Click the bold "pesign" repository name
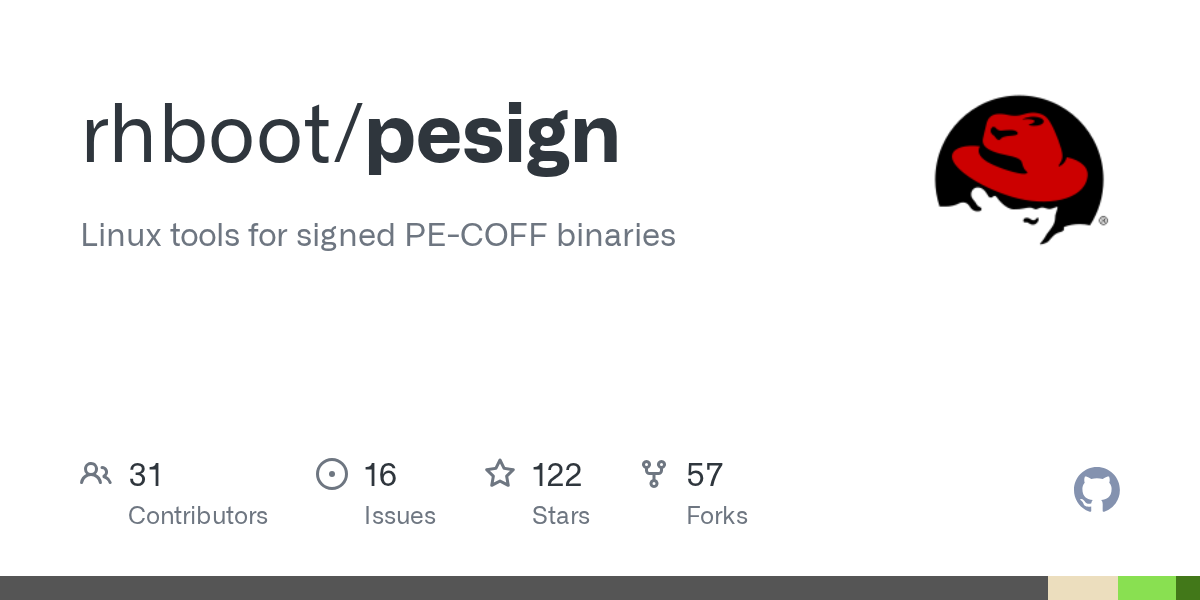The image size is (1200, 600). pyautogui.click(x=492, y=136)
